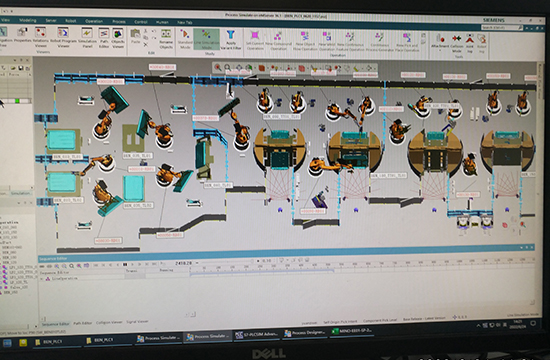Open S7-PLCSIM Advanced from the taskbar

(256, 334)
